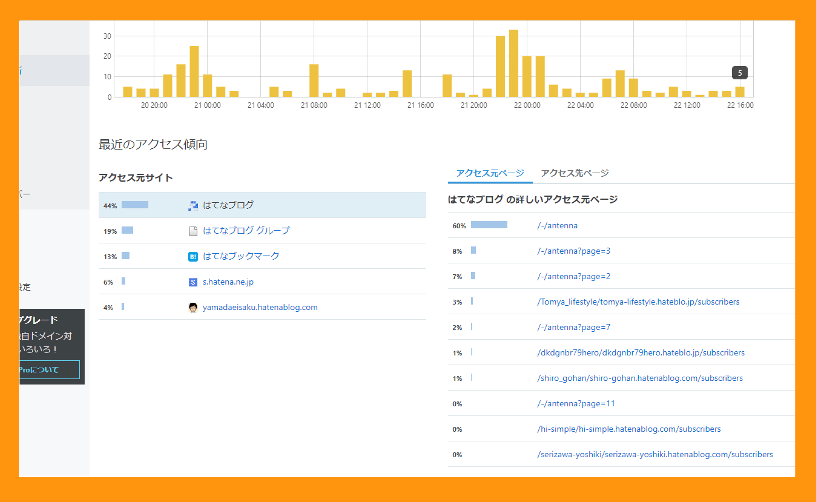Click the 44% percentage bar for はてなブログ
This screenshot has height=502, width=816.
pos(135,205)
